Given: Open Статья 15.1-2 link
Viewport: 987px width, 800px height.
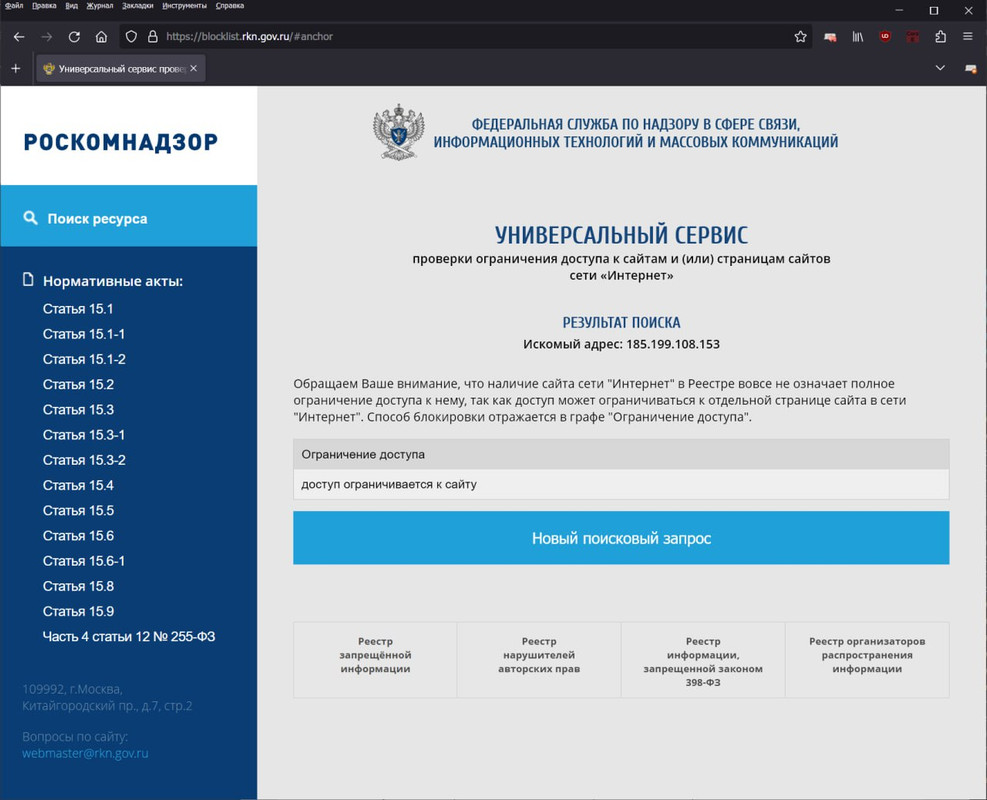Looking at the screenshot, I should pos(84,359).
